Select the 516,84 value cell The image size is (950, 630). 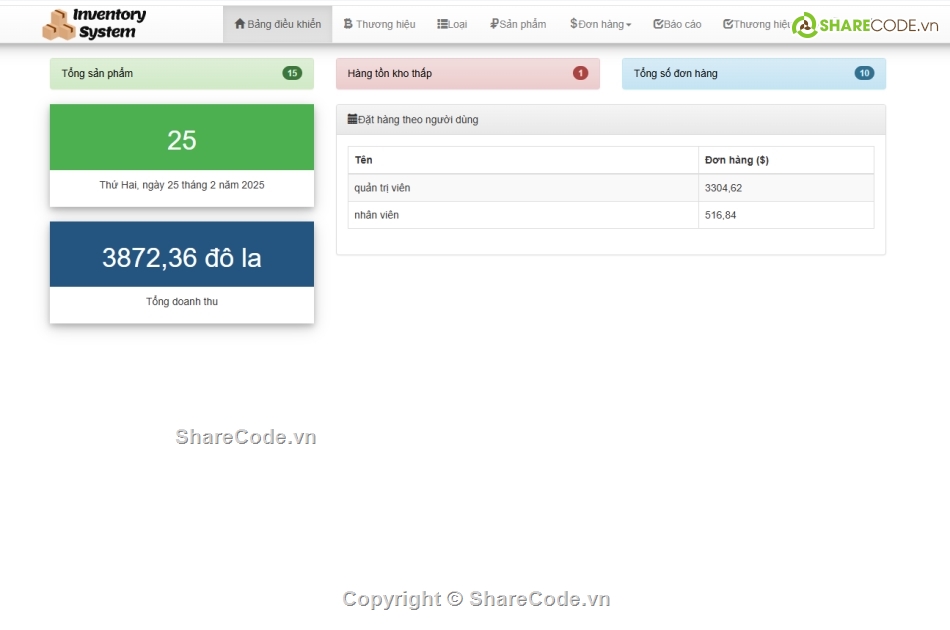tap(786, 215)
